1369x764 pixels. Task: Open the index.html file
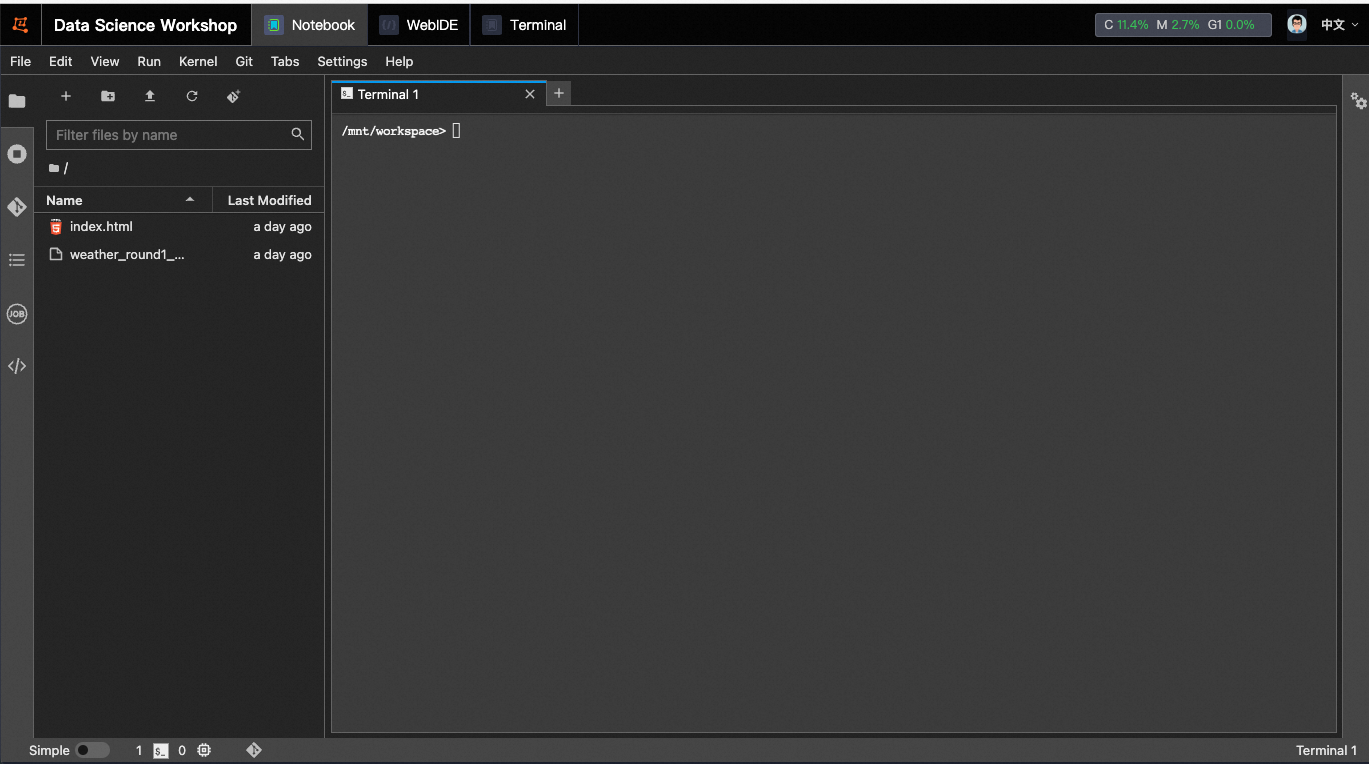[x=101, y=227]
